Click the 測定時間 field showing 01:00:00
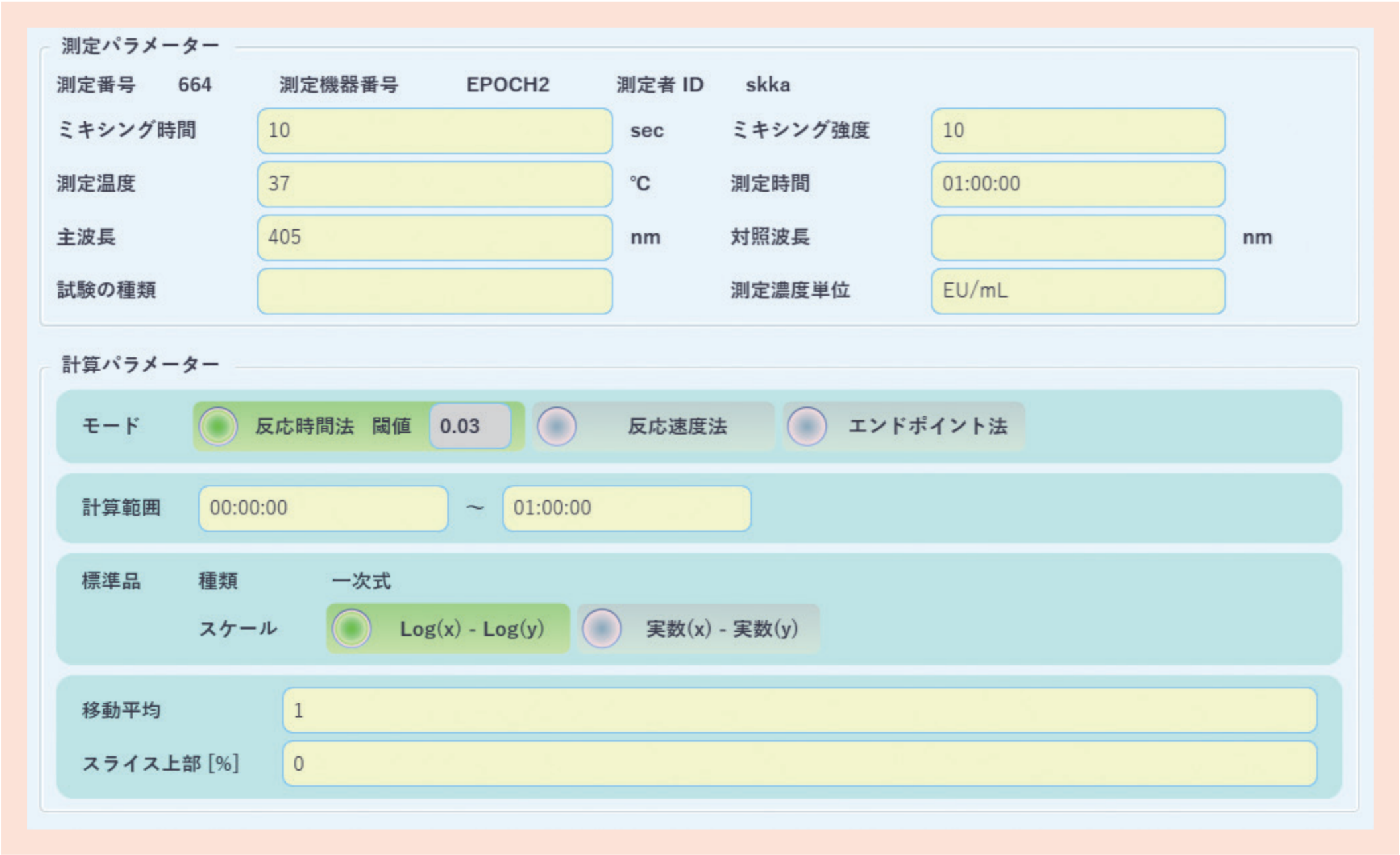This screenshot has height=855, width=1400. [1077, 184]
